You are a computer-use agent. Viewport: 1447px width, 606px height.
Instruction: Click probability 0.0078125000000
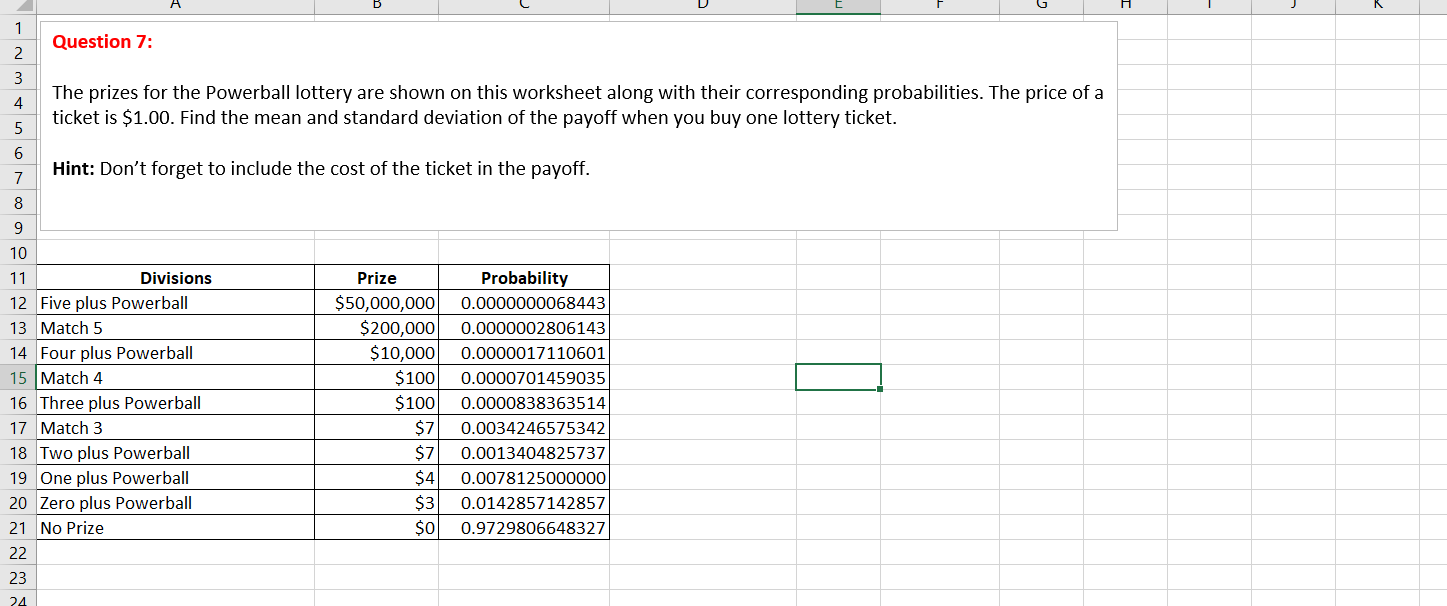pos(524,478)
